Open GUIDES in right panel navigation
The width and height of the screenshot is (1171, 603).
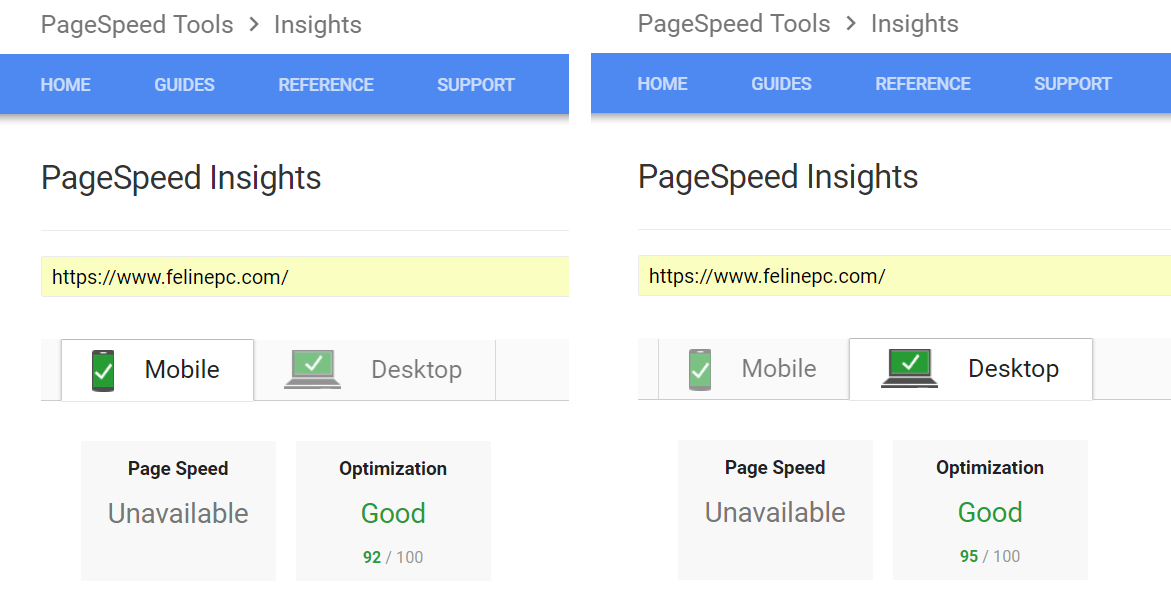coord(781,84)
